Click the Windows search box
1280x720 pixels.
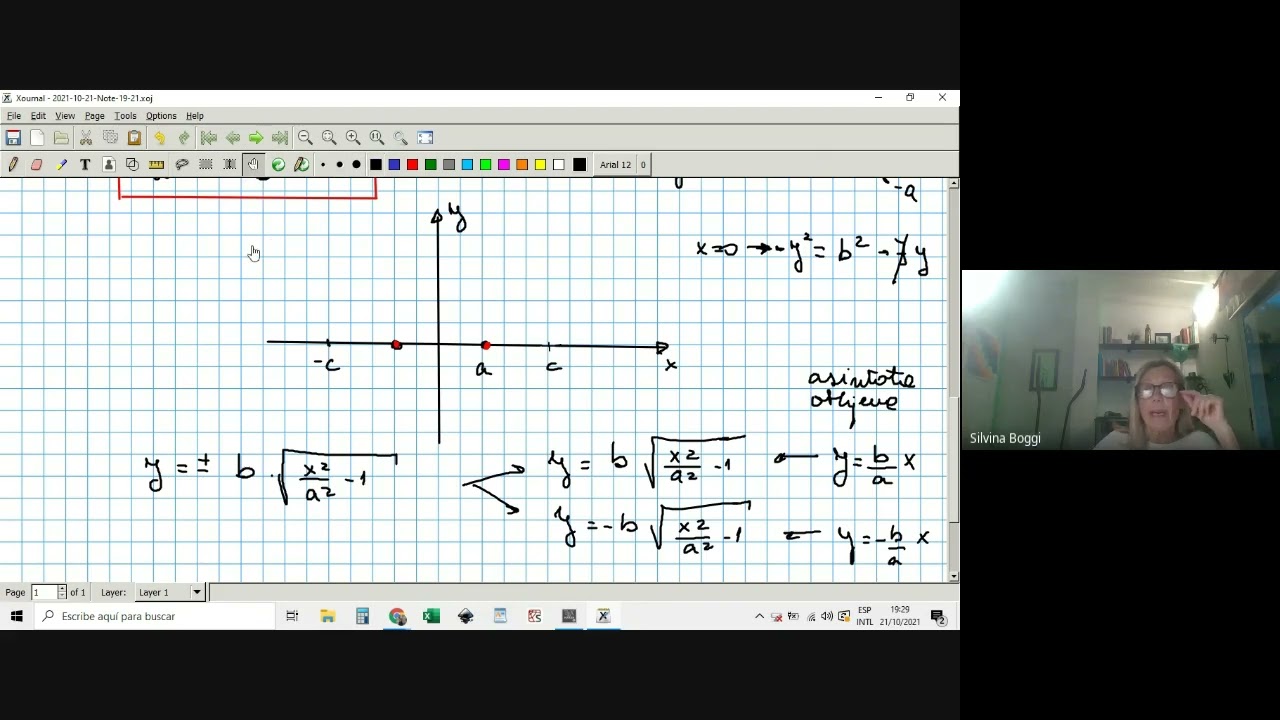click(154, 616)
